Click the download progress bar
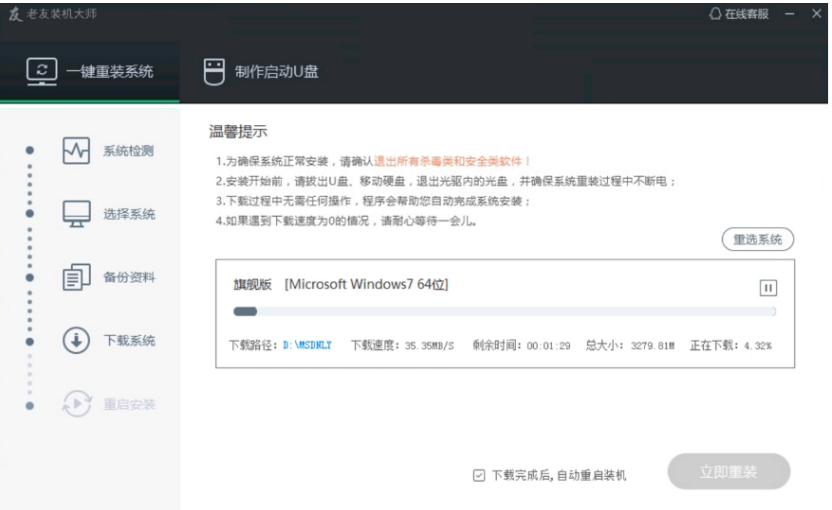832x510 pixels. (505, 312)
